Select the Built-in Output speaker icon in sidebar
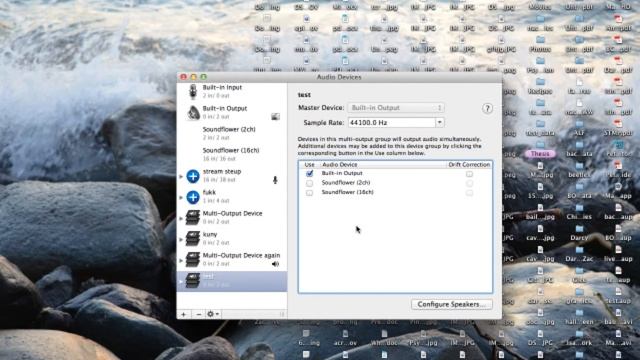The image size is (640, 360). (193, 113)
